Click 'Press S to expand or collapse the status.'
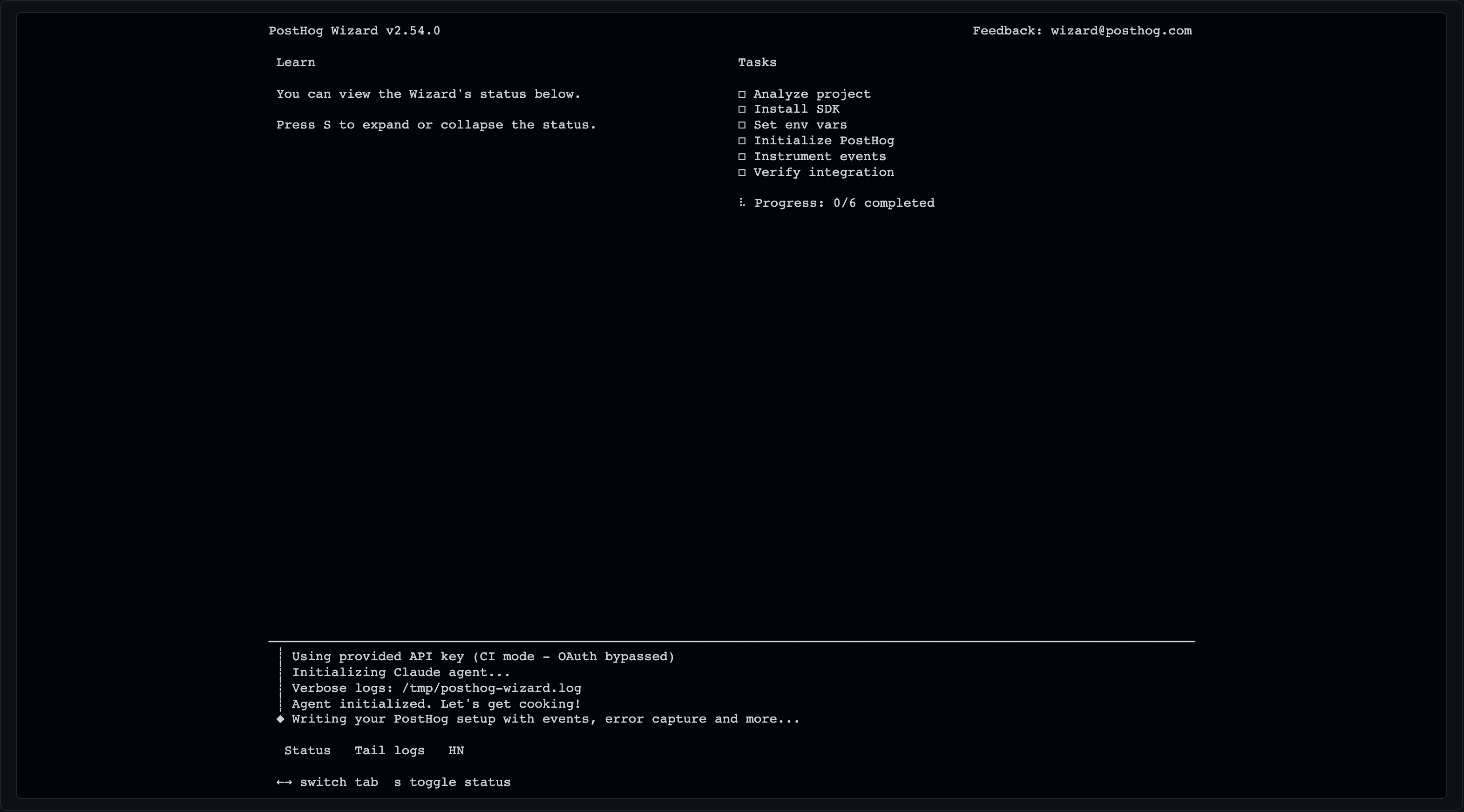Viewport: 1464px width, 812px height. [x=436, y=125]
